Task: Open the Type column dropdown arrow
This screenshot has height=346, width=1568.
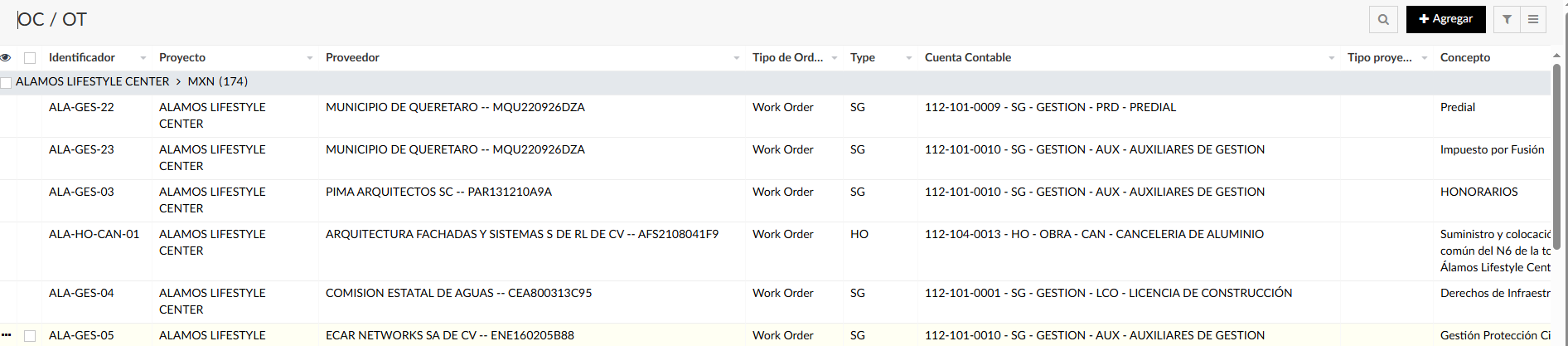Action: 909,58
